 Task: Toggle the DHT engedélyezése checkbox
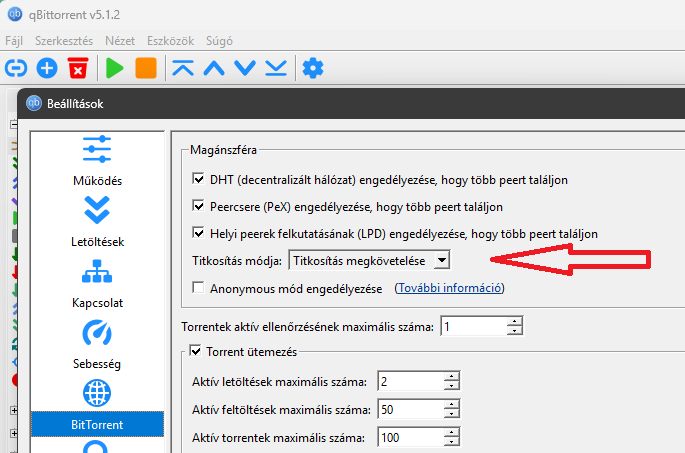(198, 179)
